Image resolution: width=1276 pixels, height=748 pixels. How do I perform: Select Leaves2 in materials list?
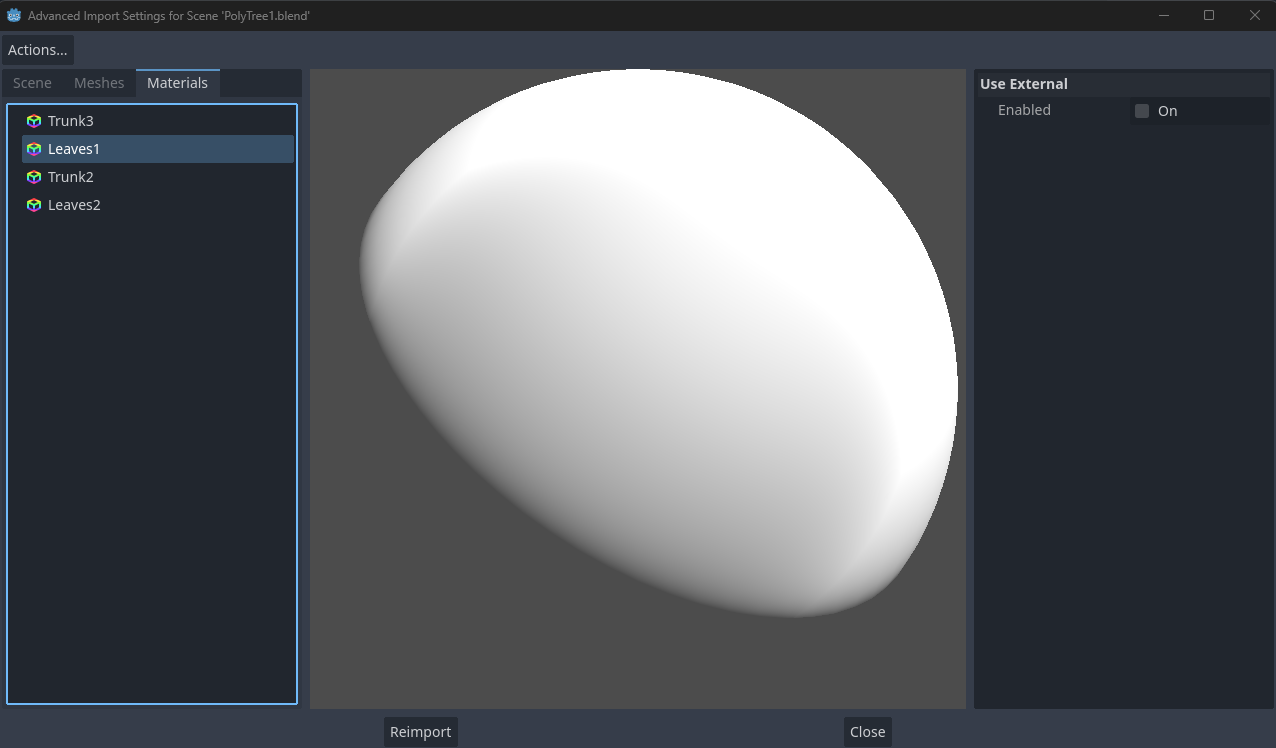tap(158, 205)
